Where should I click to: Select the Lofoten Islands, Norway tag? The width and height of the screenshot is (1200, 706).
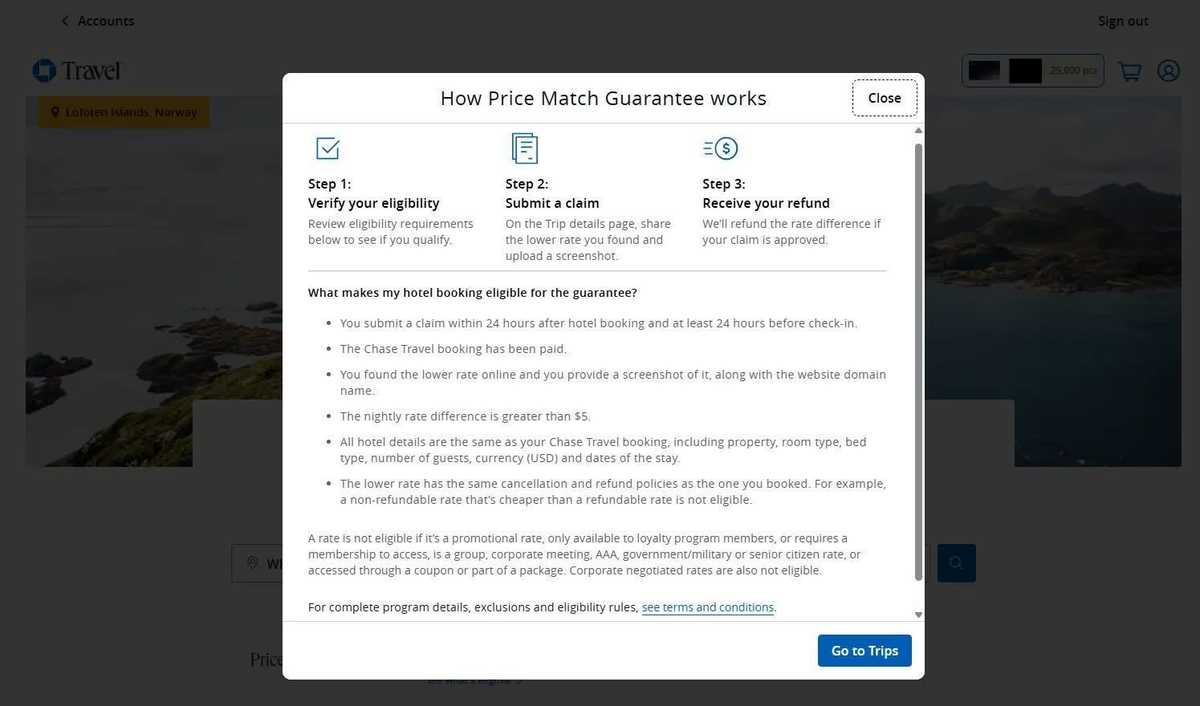point(122,112)
